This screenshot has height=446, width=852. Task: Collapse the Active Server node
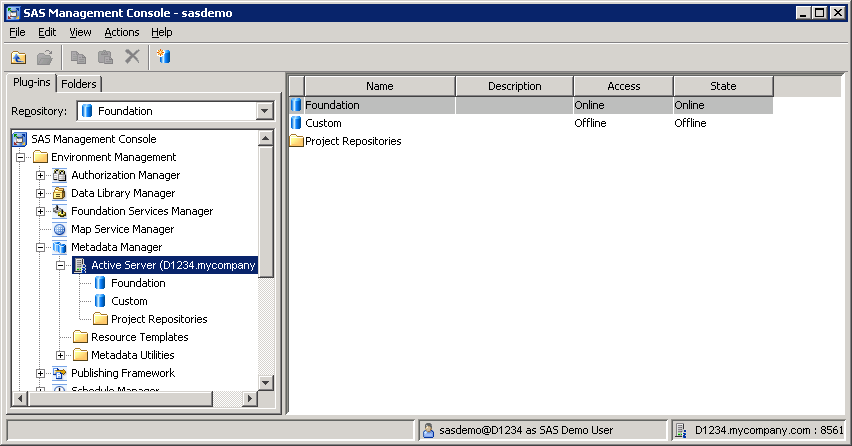pyautogui.click(x=60, y=265)
